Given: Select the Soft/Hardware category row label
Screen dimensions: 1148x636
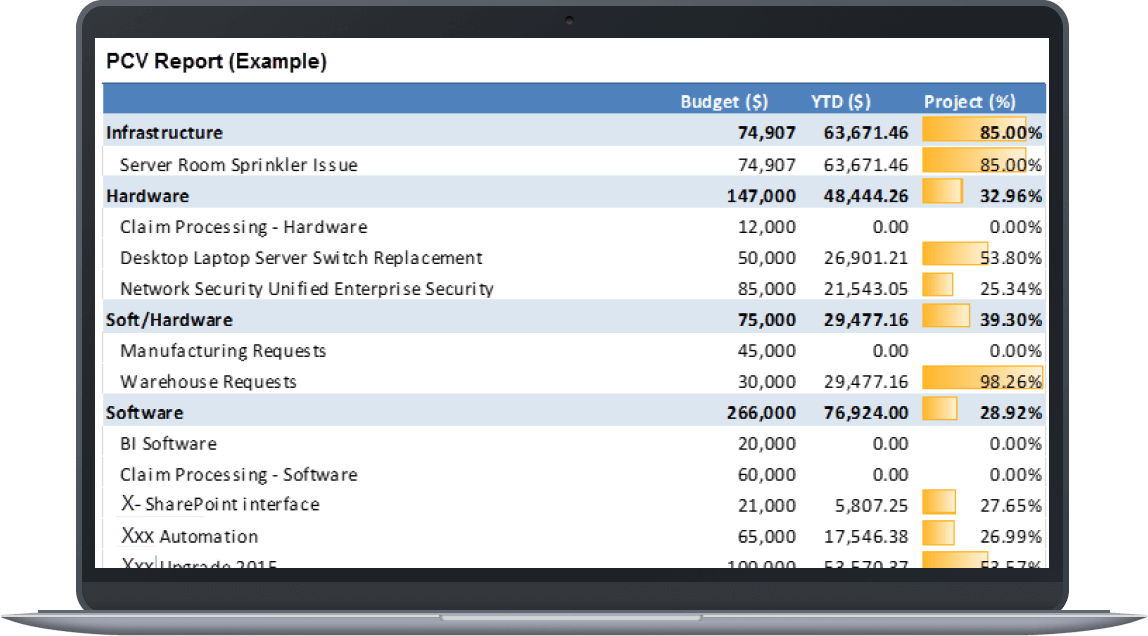Looking at the screenshot, I should 170,320.
